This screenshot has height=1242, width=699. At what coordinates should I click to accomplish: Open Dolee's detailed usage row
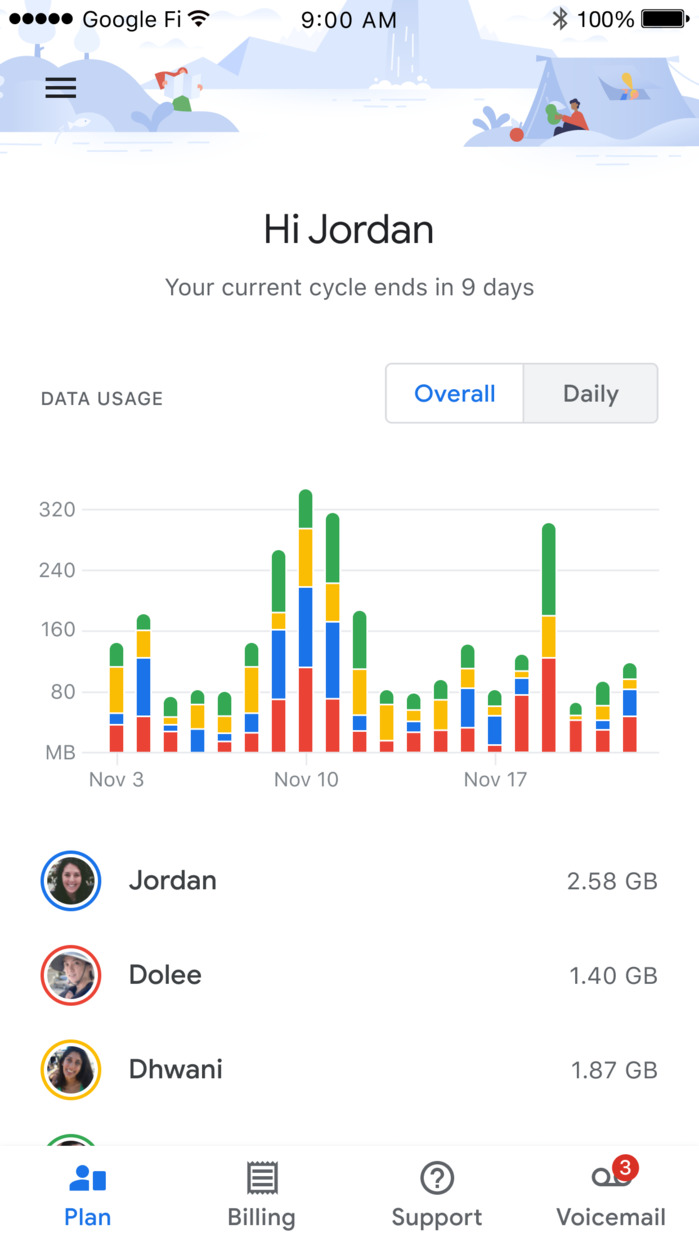point(350,975)
